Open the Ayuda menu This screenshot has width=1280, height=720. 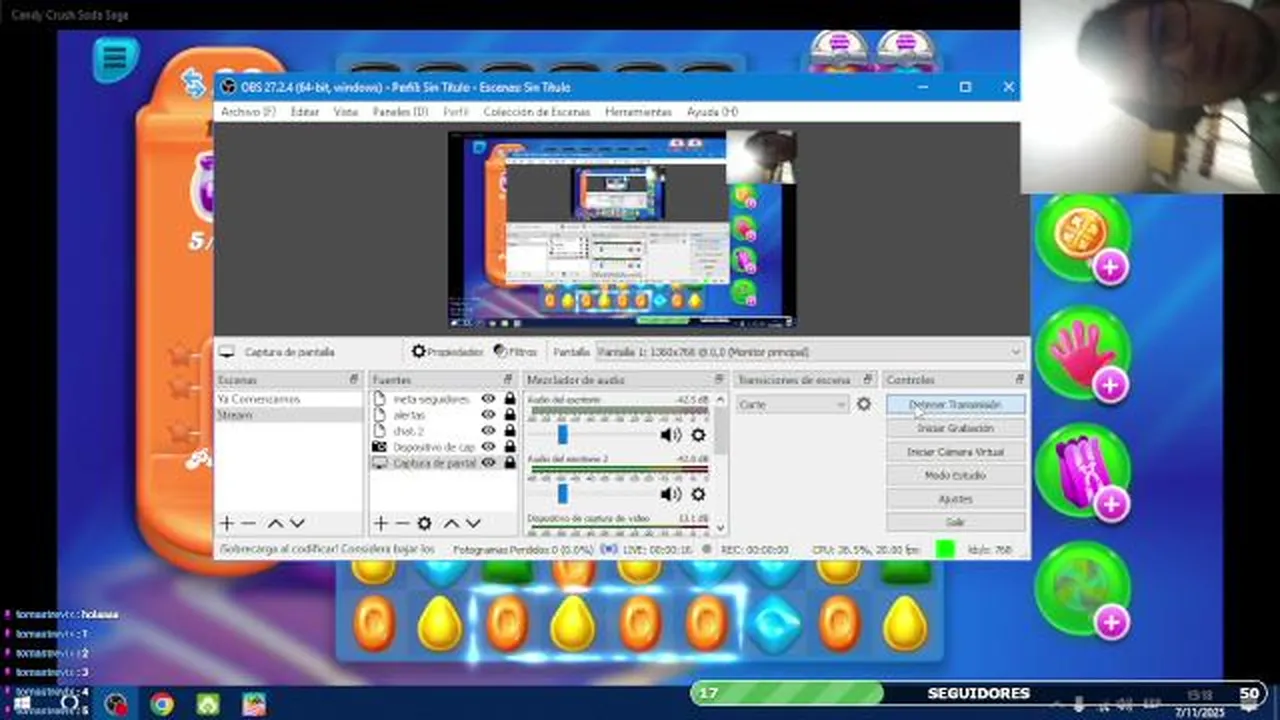[x=712, y=112]
